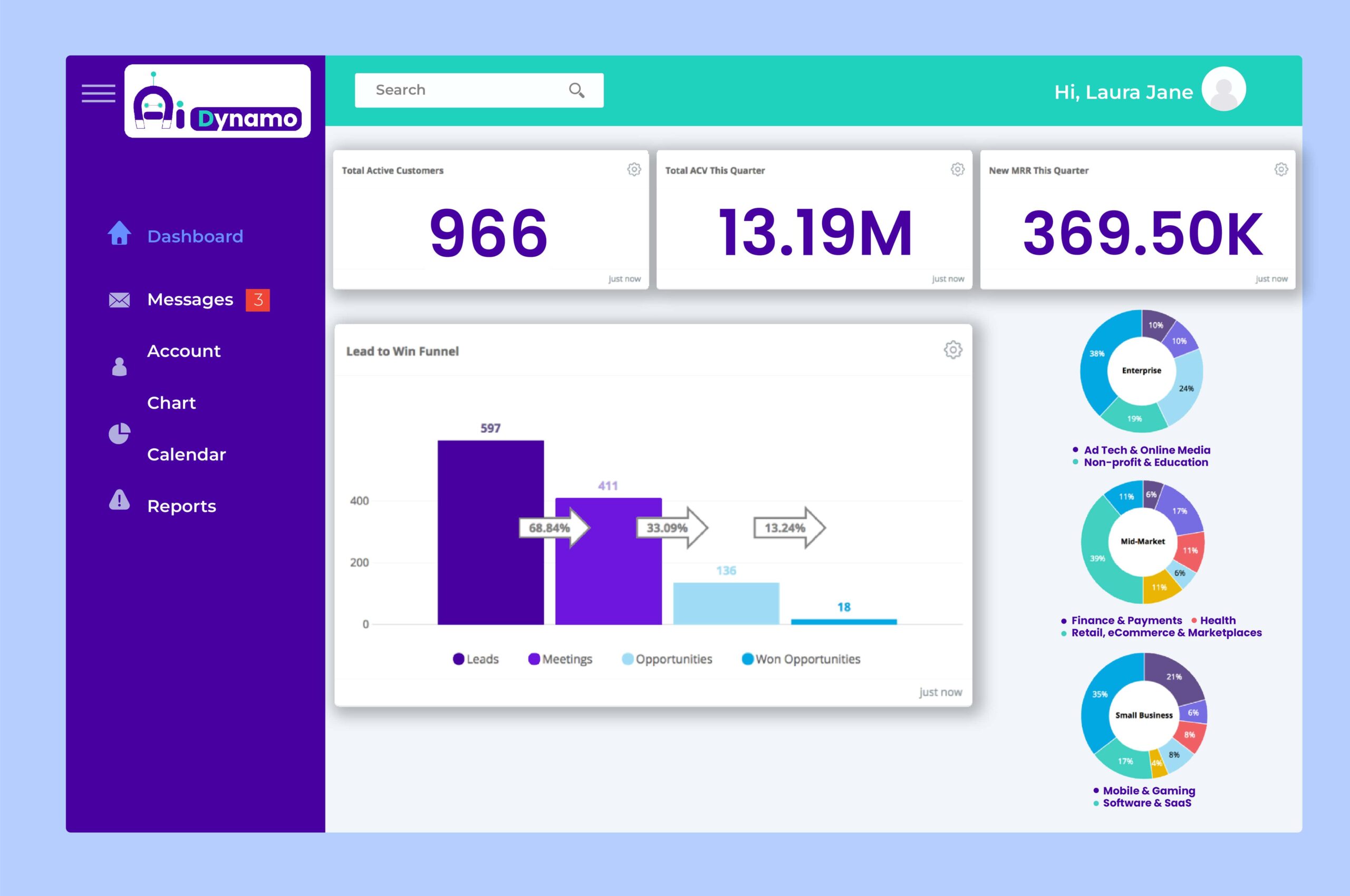Click the 17% Mid-Market donut segment
Viewport: 1350px width, 896px height.
[1179, 510]
